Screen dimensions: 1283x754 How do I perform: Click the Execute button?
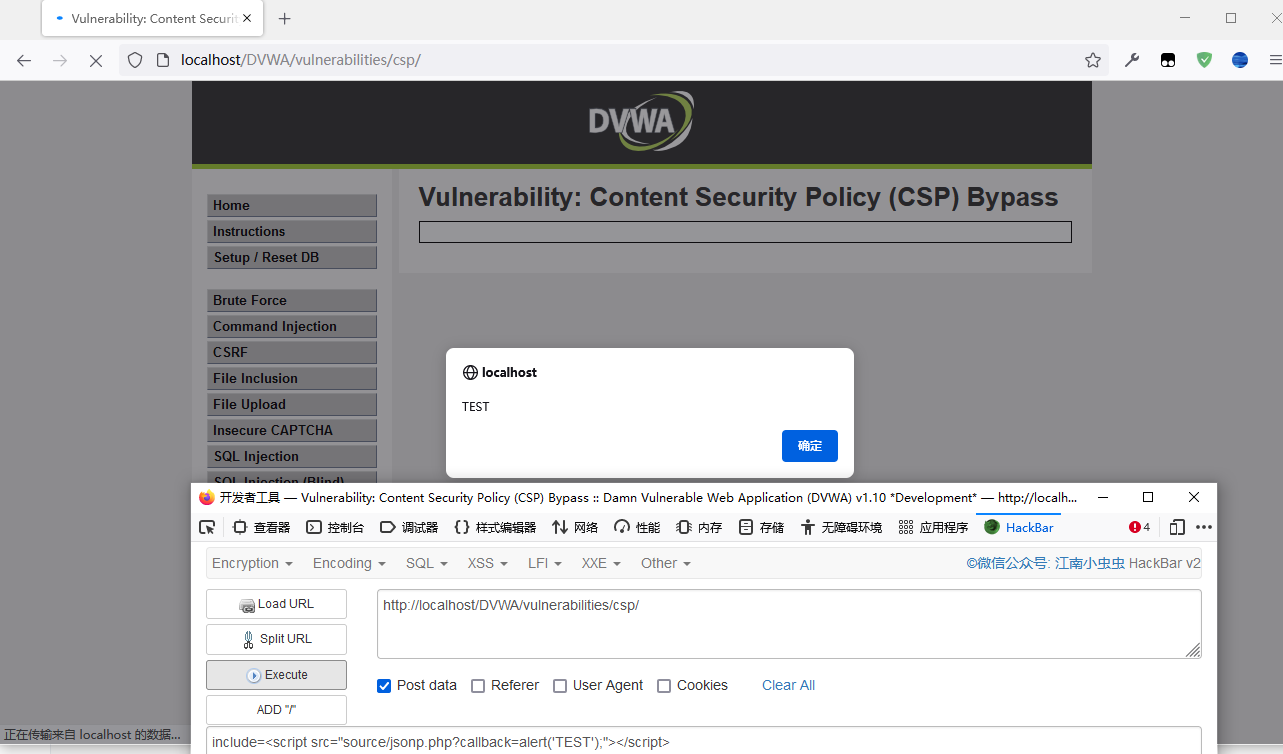pos(276,675)
